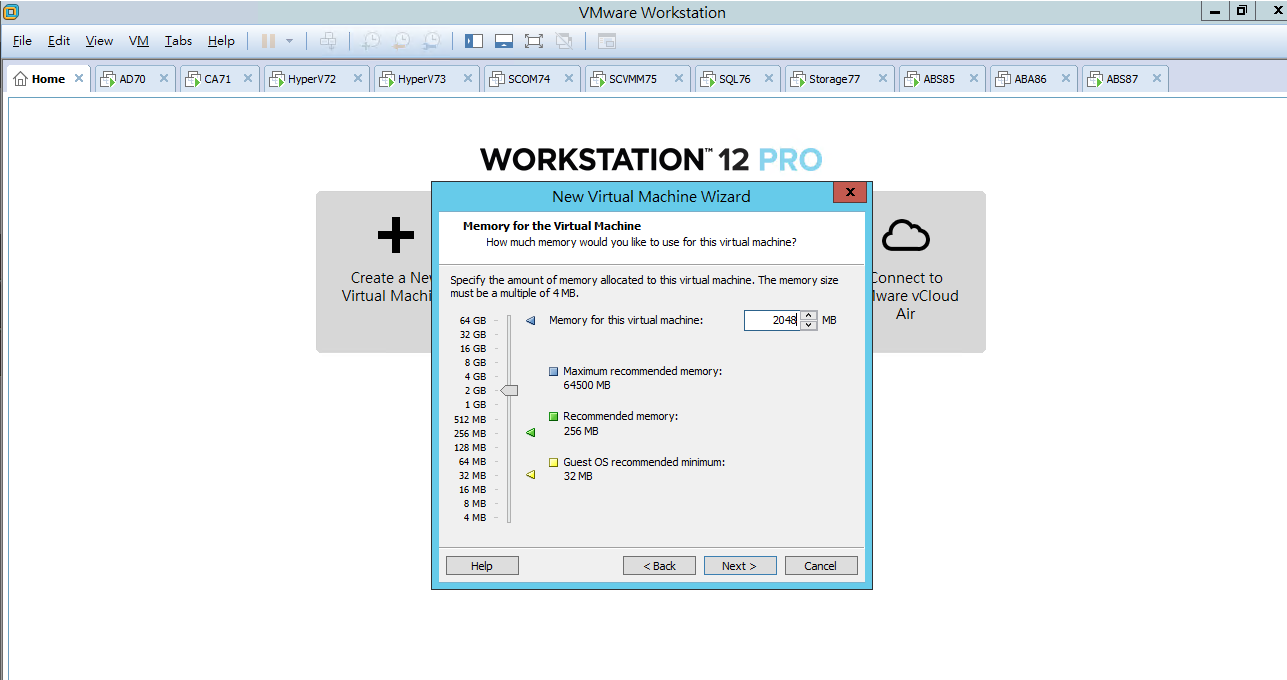
Task: Click the revert to snapshot icon
Action: click(x=401, y=41)
